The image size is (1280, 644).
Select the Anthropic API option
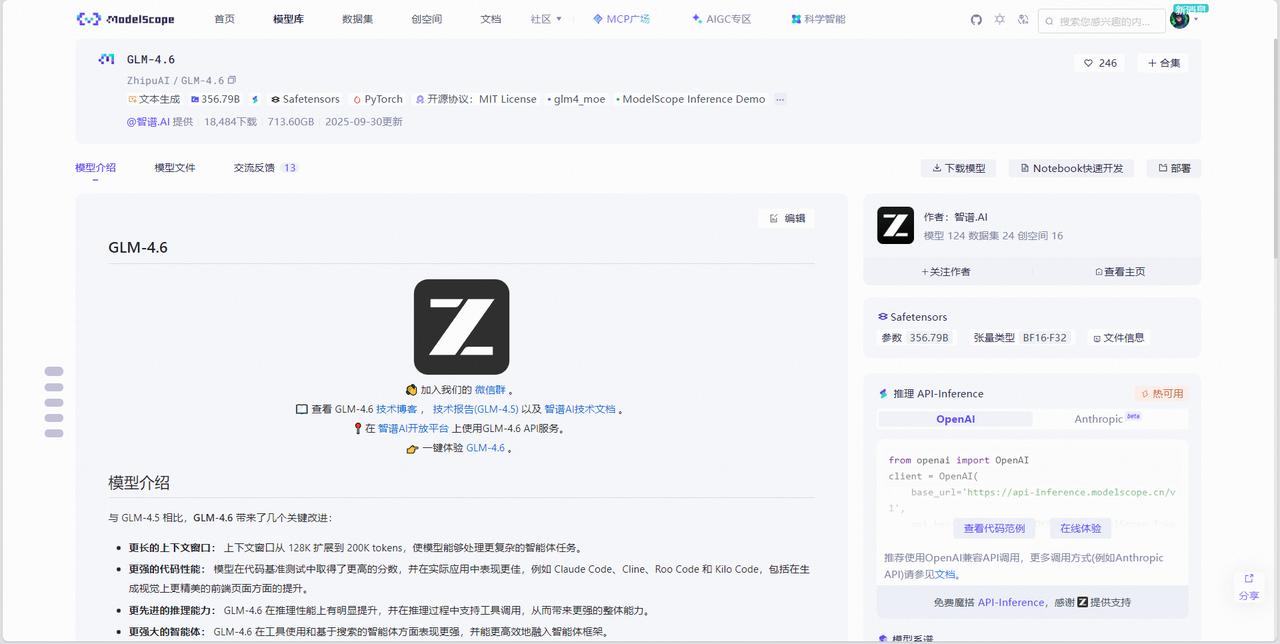1098,419
